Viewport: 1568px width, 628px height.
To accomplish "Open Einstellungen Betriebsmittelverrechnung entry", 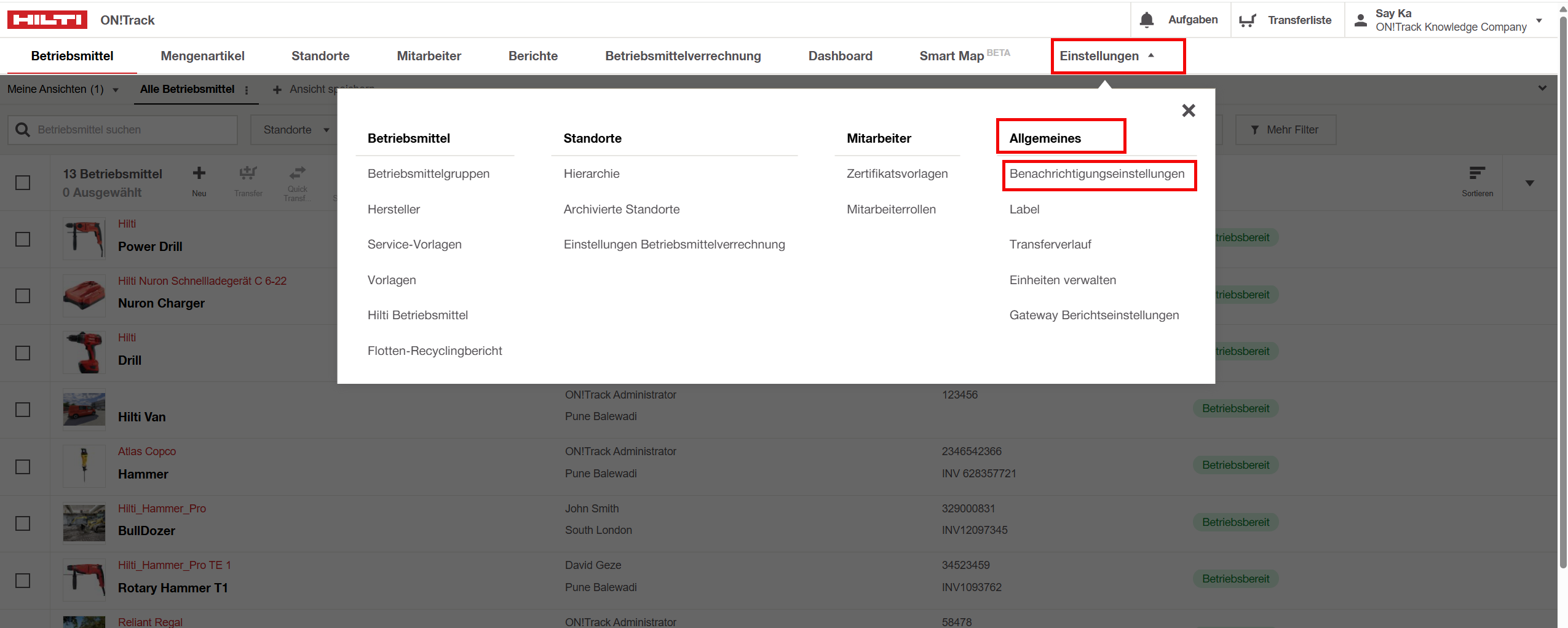I will (674, 245).
